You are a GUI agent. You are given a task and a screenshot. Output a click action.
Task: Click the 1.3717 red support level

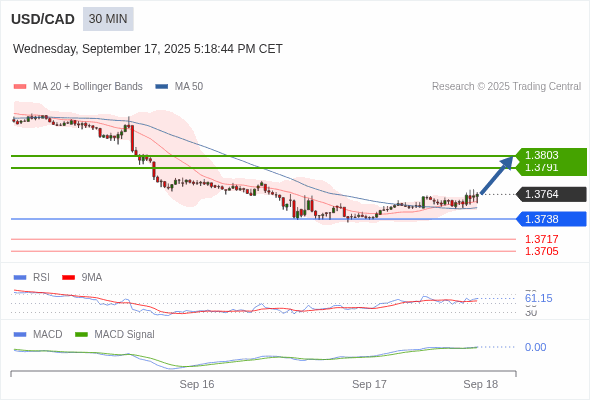(x=541, y=239)
